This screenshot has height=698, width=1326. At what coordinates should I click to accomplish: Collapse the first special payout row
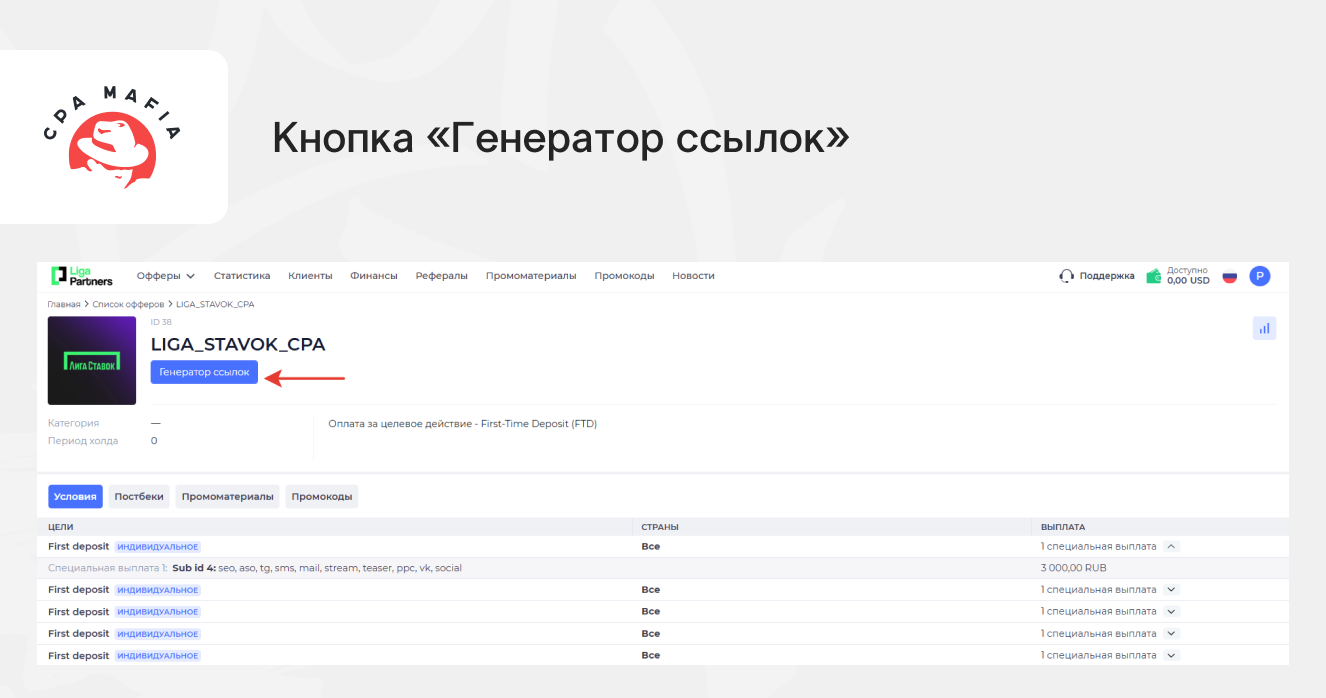[x=1172, y=547]
